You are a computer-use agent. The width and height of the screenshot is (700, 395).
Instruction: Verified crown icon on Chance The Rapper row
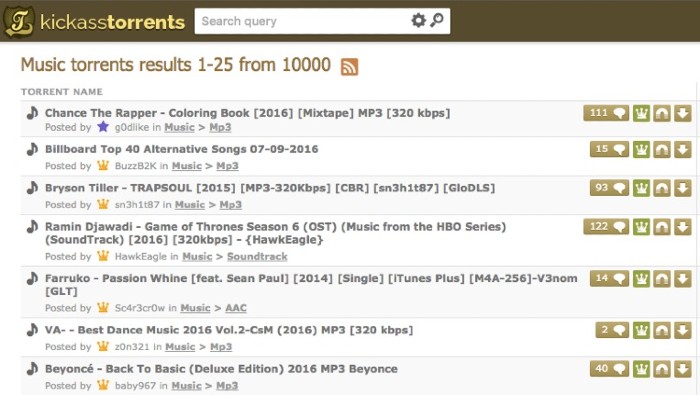[x=641, y=113]
